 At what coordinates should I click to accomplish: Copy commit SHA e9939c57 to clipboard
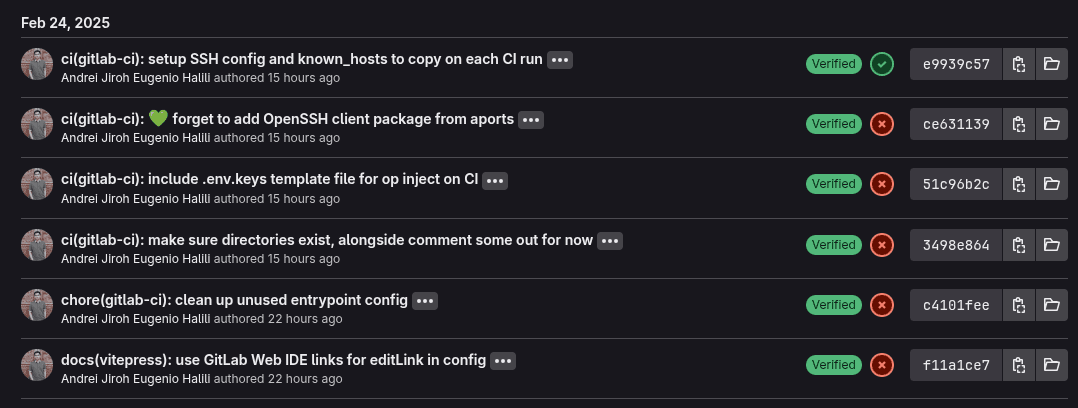point(1018,65)
